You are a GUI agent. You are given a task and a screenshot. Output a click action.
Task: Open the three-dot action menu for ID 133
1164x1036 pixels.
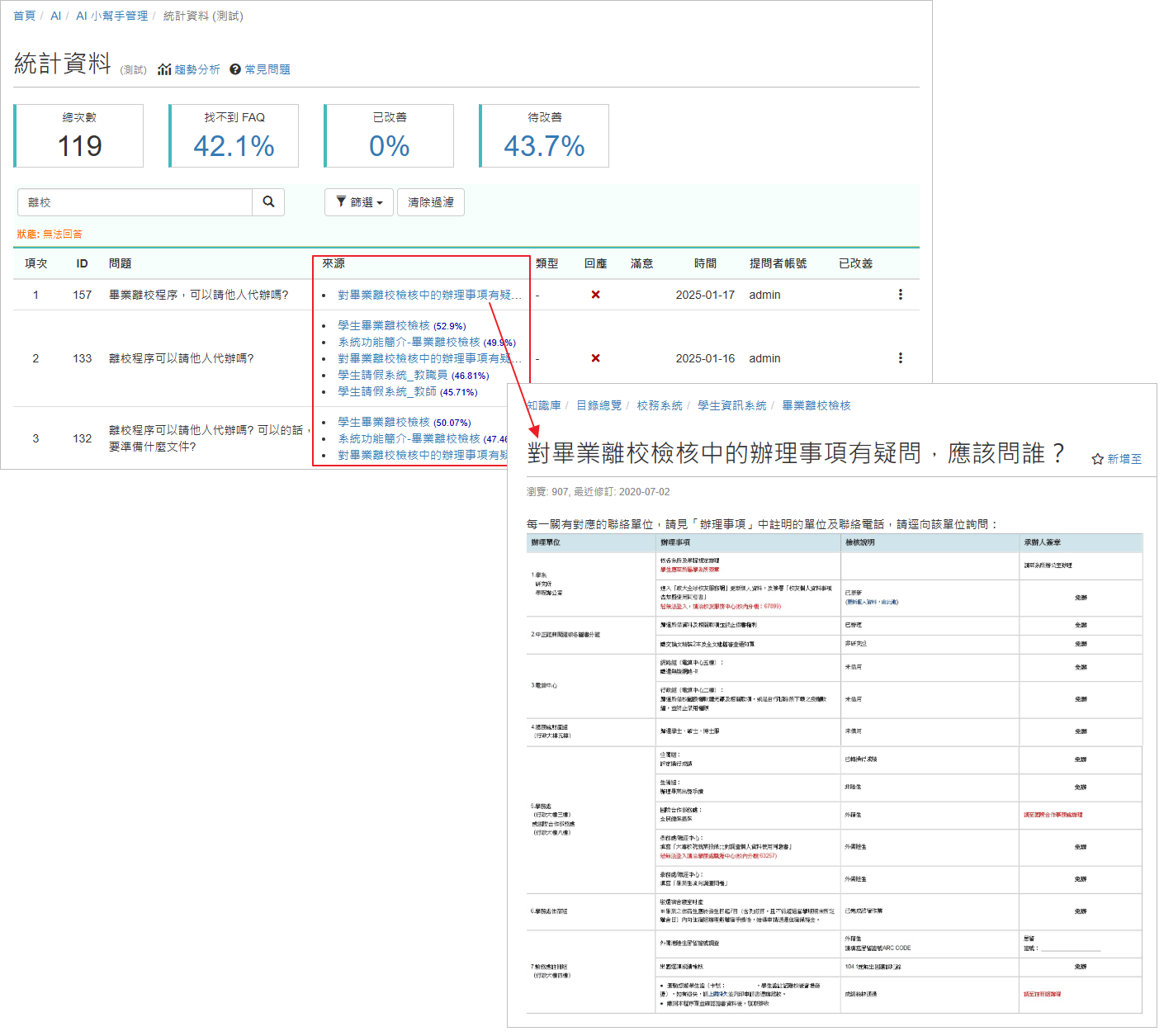901,357
